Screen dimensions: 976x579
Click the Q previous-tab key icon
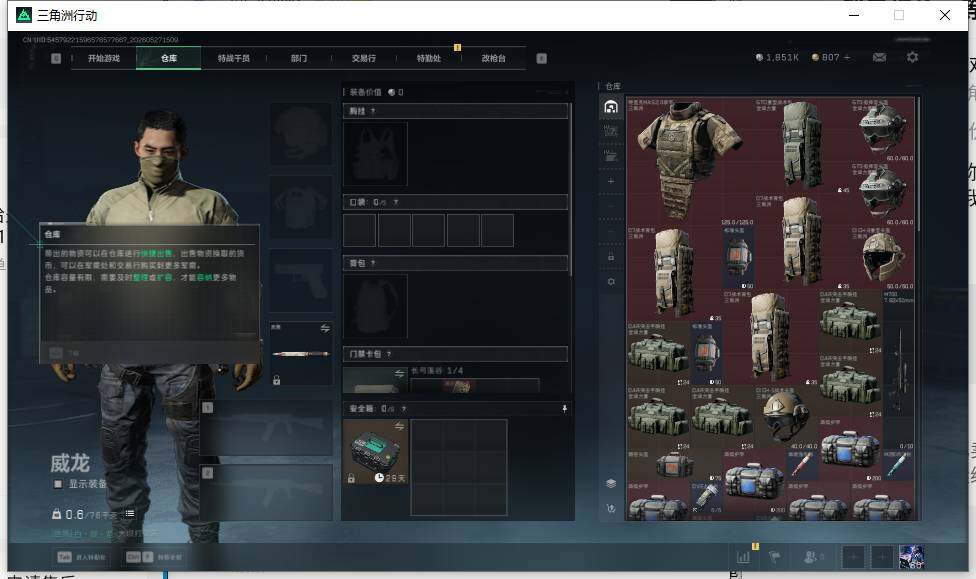[56, 59]
